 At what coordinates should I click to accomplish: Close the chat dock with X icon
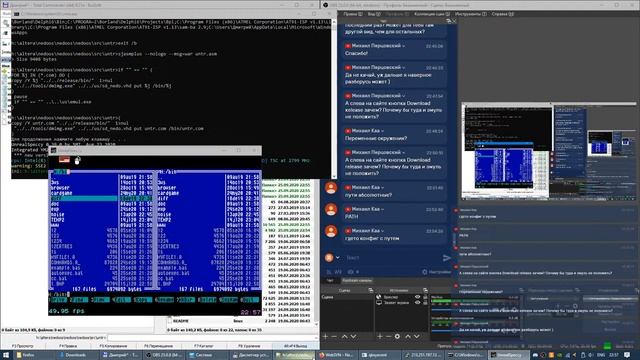[454, 21]
